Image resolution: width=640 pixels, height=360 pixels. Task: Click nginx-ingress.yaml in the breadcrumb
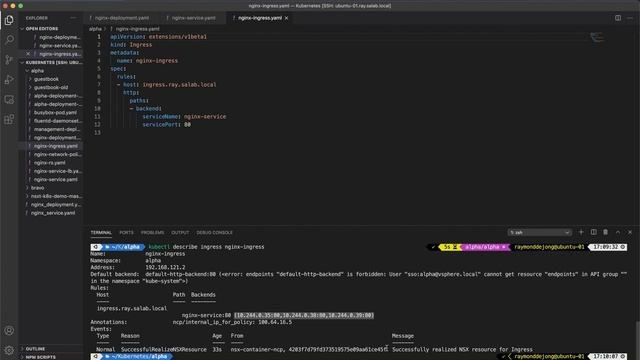(x=137, y=29)
